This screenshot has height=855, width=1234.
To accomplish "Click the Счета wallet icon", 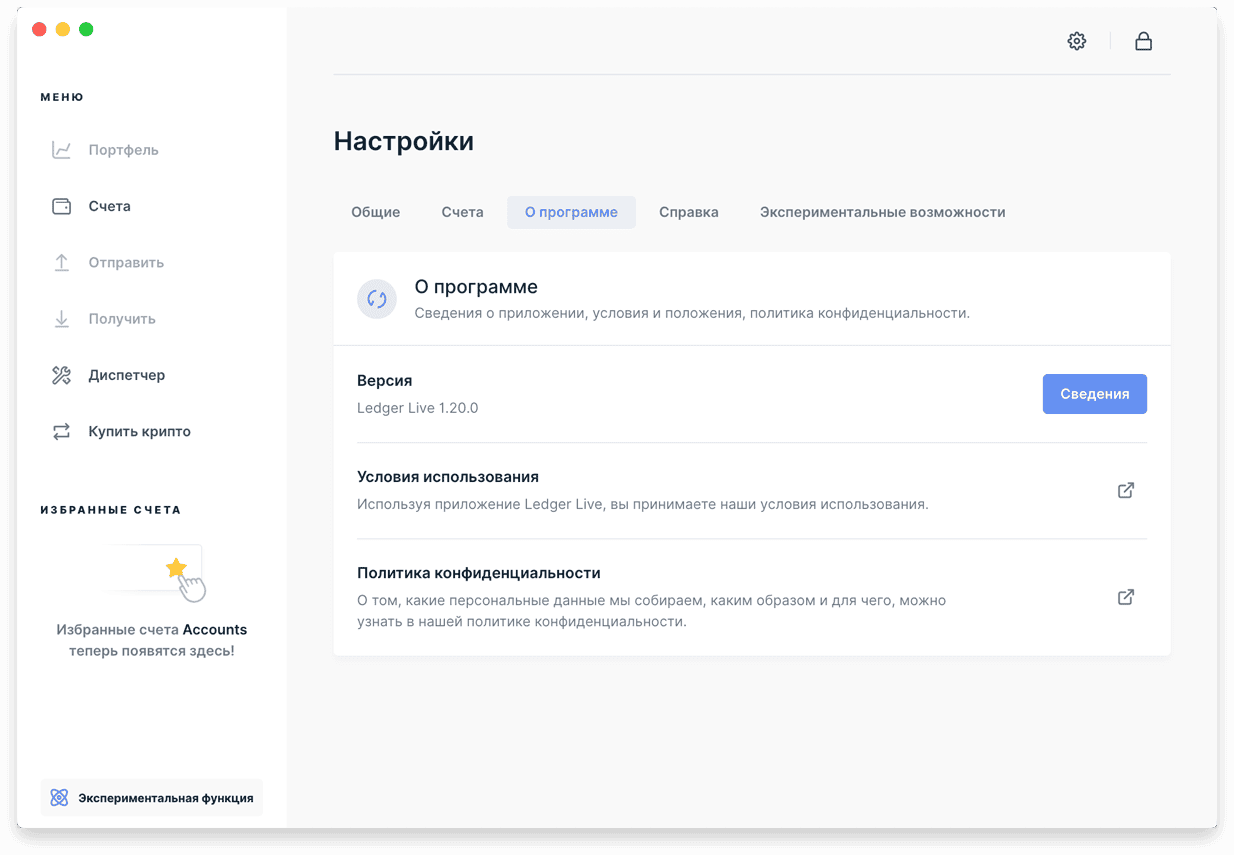I will 61,206.
